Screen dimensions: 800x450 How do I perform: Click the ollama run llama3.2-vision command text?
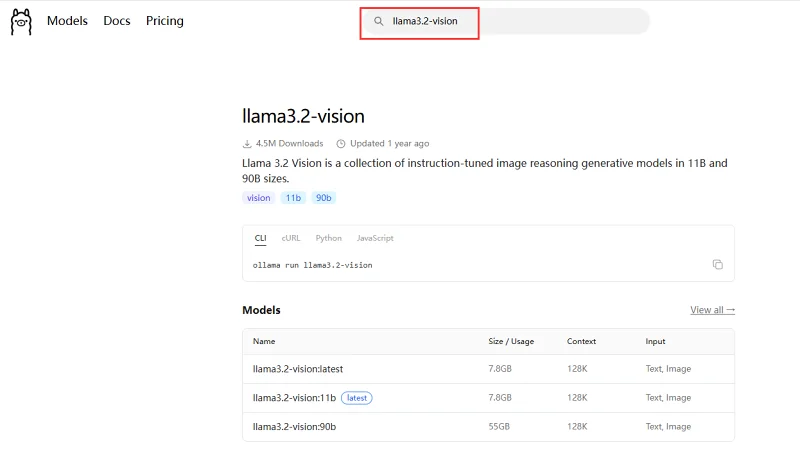pos(312,265)
